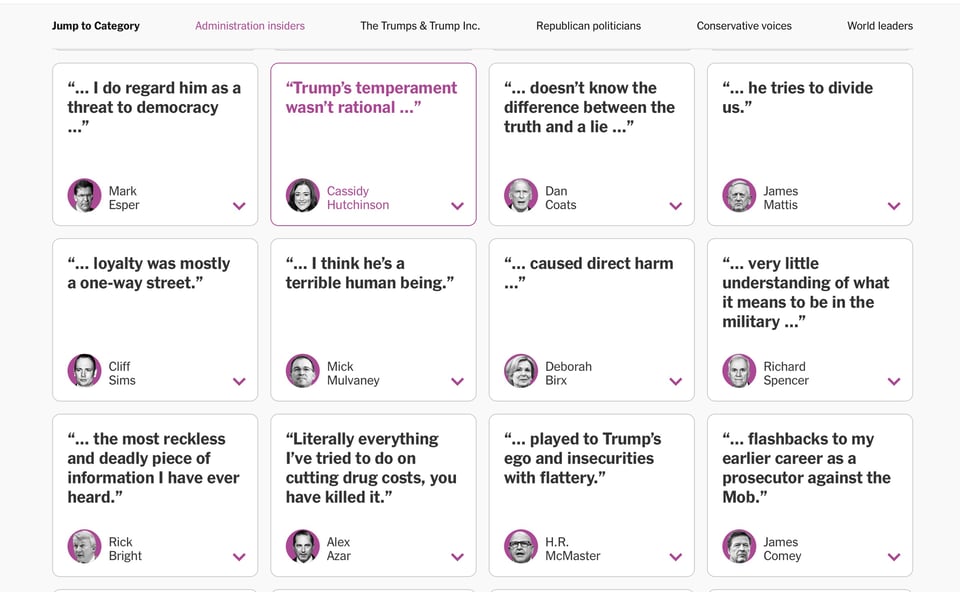Click James Comey's portrait photo
This screenshot has height=592, width=960.
click(x=739, y=547)
